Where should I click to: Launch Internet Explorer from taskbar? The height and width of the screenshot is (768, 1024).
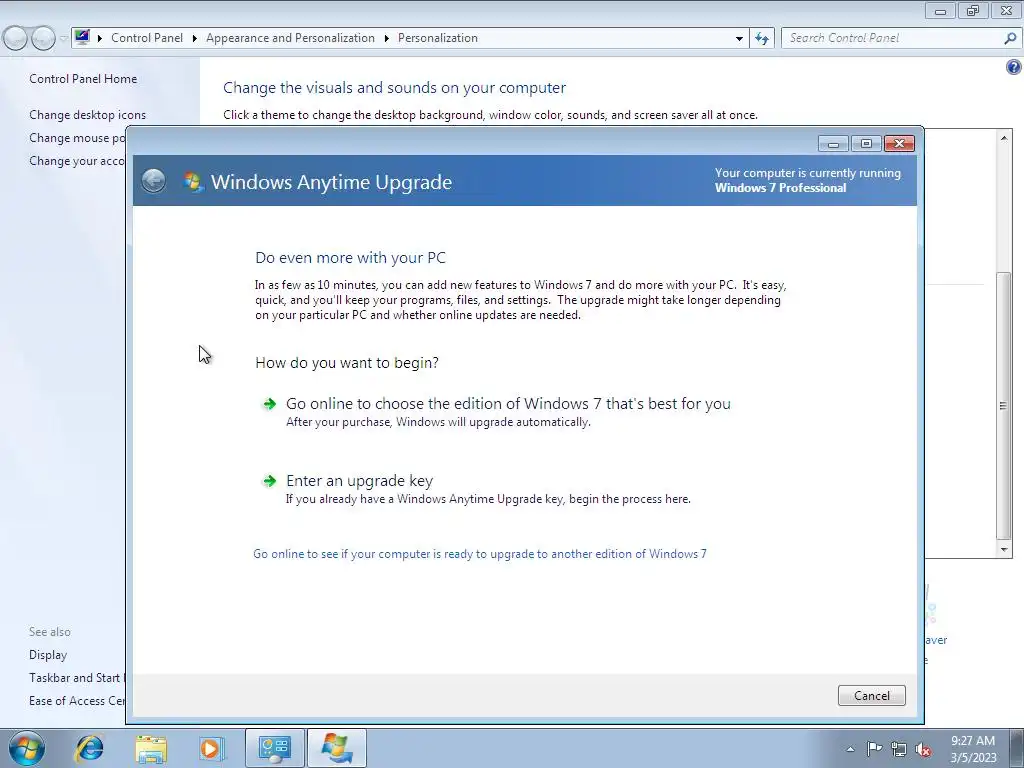tap(89, 748)
